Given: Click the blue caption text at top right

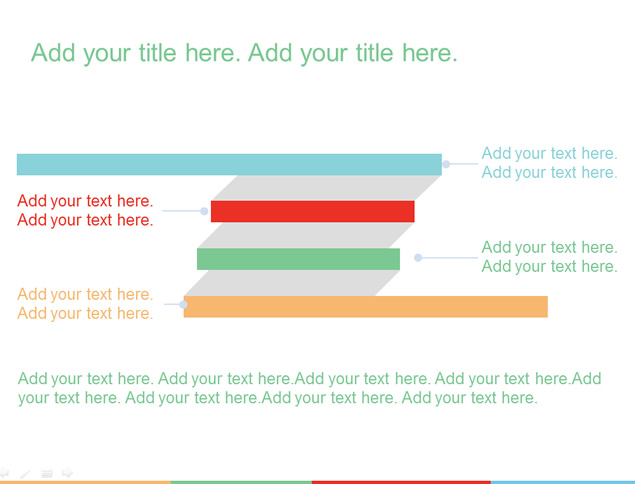Looking at the screenshot, I should click(549, 163).
